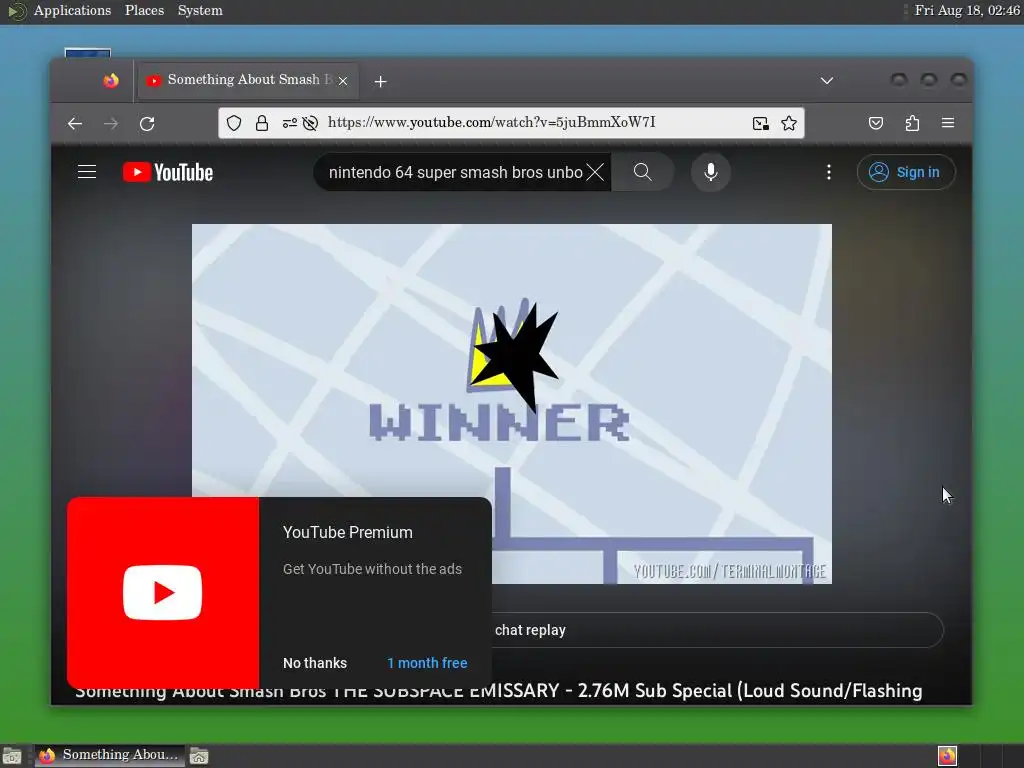The image size is (1024, 768).
Task: Click the address bar URL
Action: (x=491, y=123)
